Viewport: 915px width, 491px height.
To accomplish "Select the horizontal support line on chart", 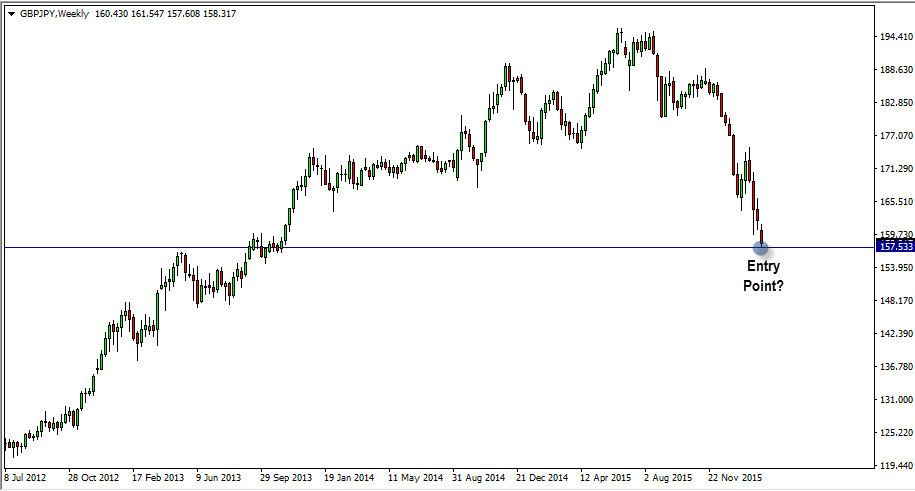I will 400,247.
